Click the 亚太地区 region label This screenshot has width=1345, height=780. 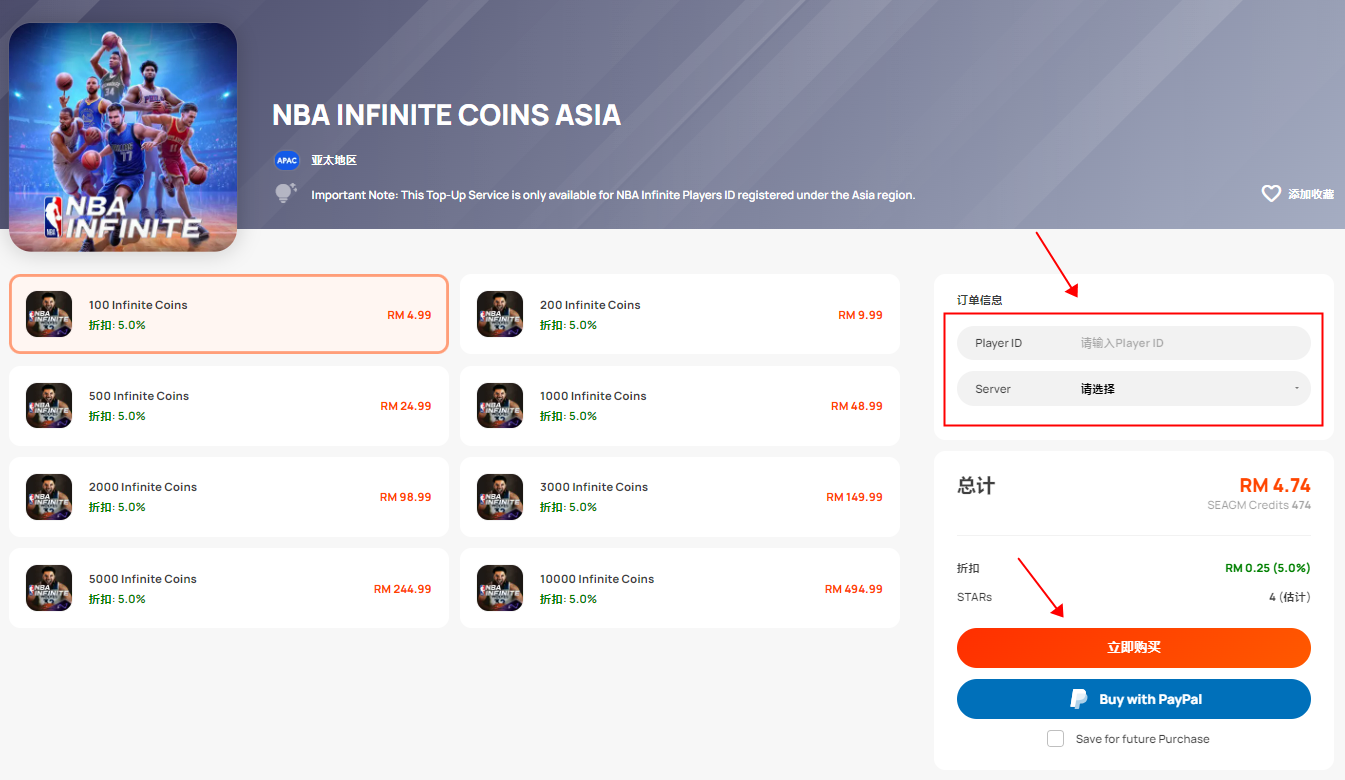click(334, 160)
